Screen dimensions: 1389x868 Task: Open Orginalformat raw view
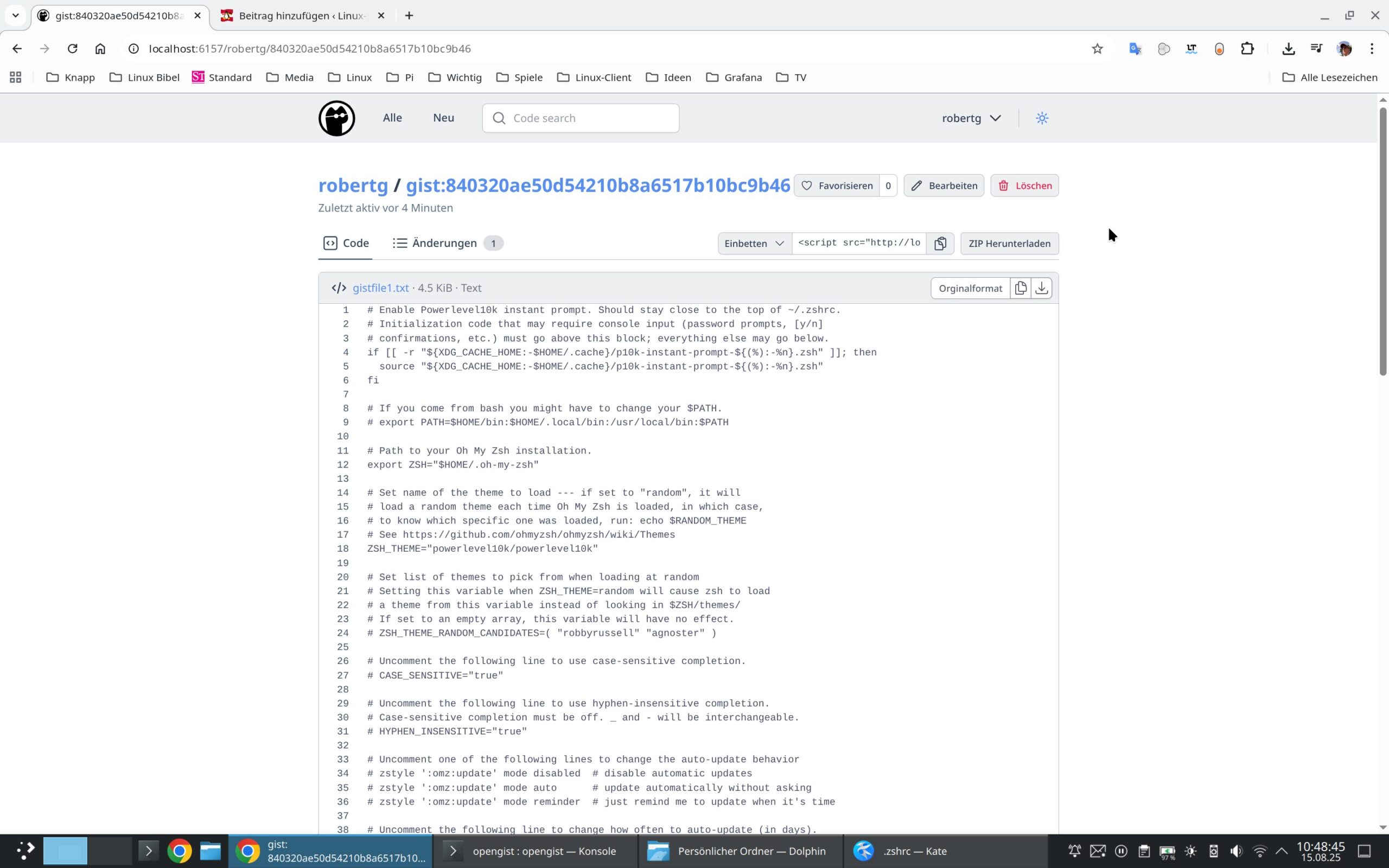pos(971,288)
